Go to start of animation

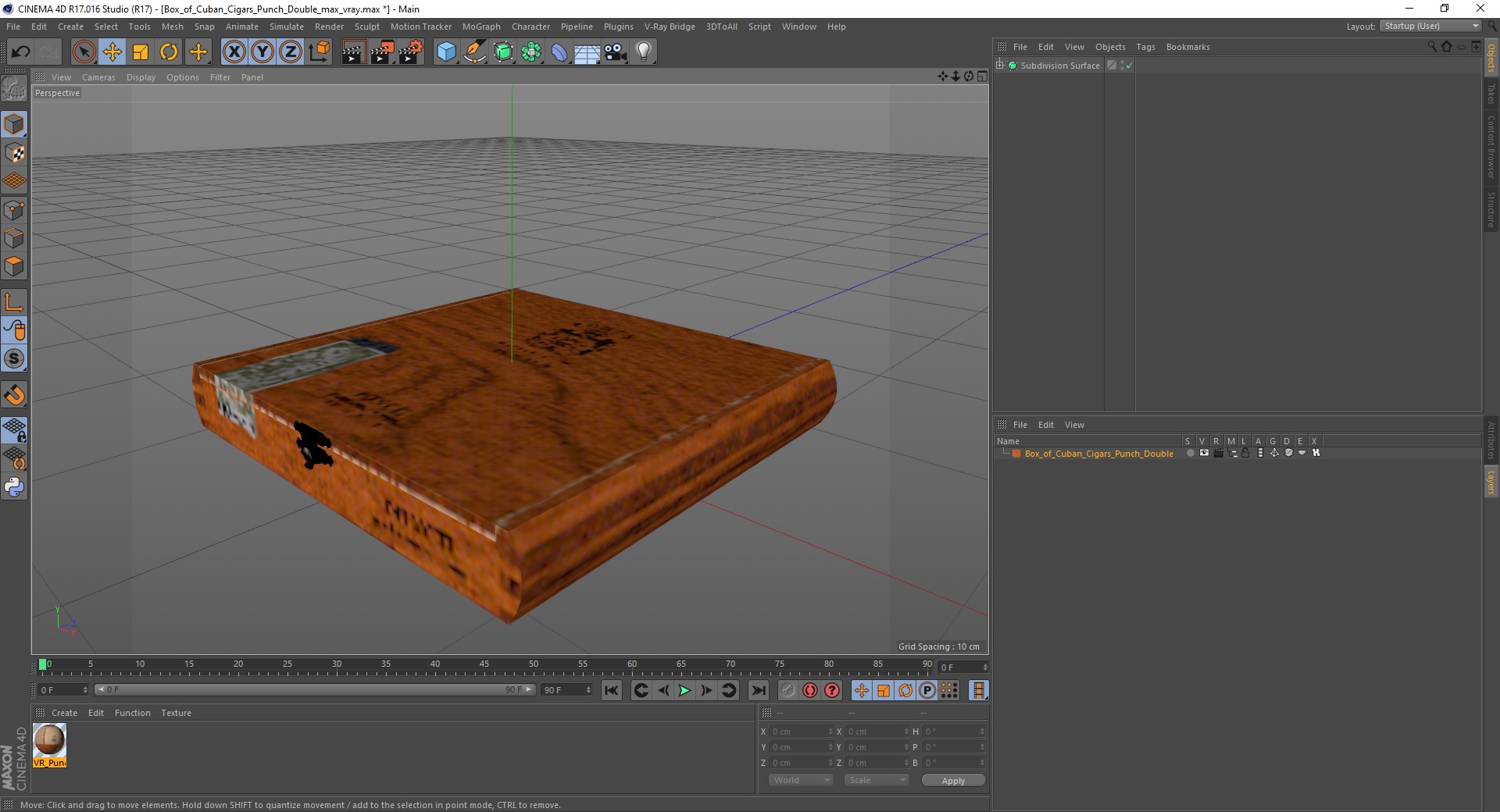point(612,690)
